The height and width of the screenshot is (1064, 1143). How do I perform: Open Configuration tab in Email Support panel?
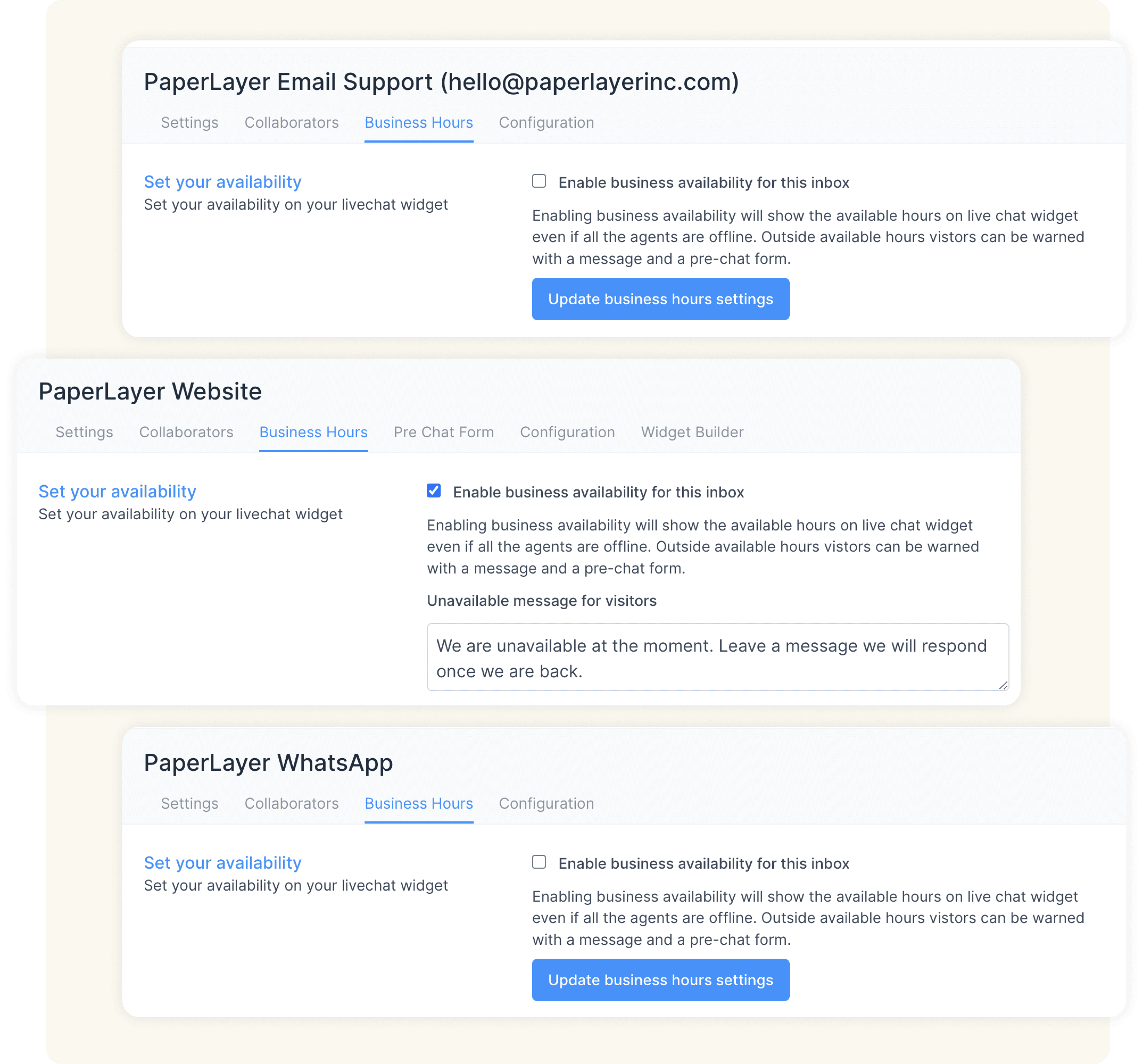click(x=546, y=122)
